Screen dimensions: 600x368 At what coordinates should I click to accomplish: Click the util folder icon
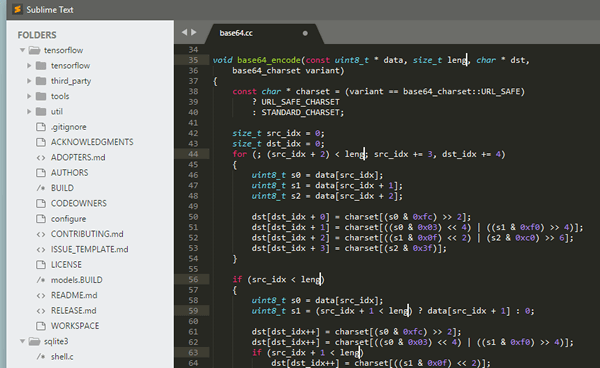pos(41,111)
